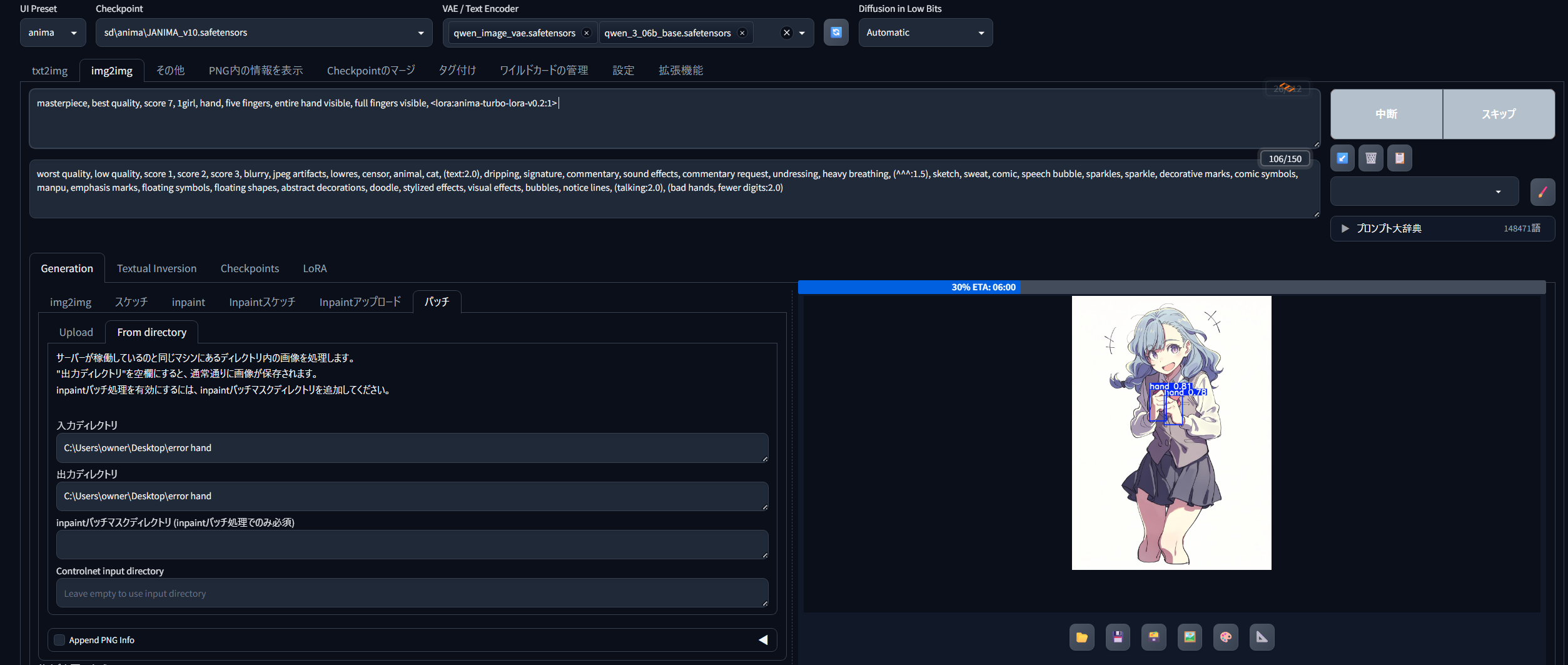Click the preview image of the anime girl

(x=1171, y=433)
